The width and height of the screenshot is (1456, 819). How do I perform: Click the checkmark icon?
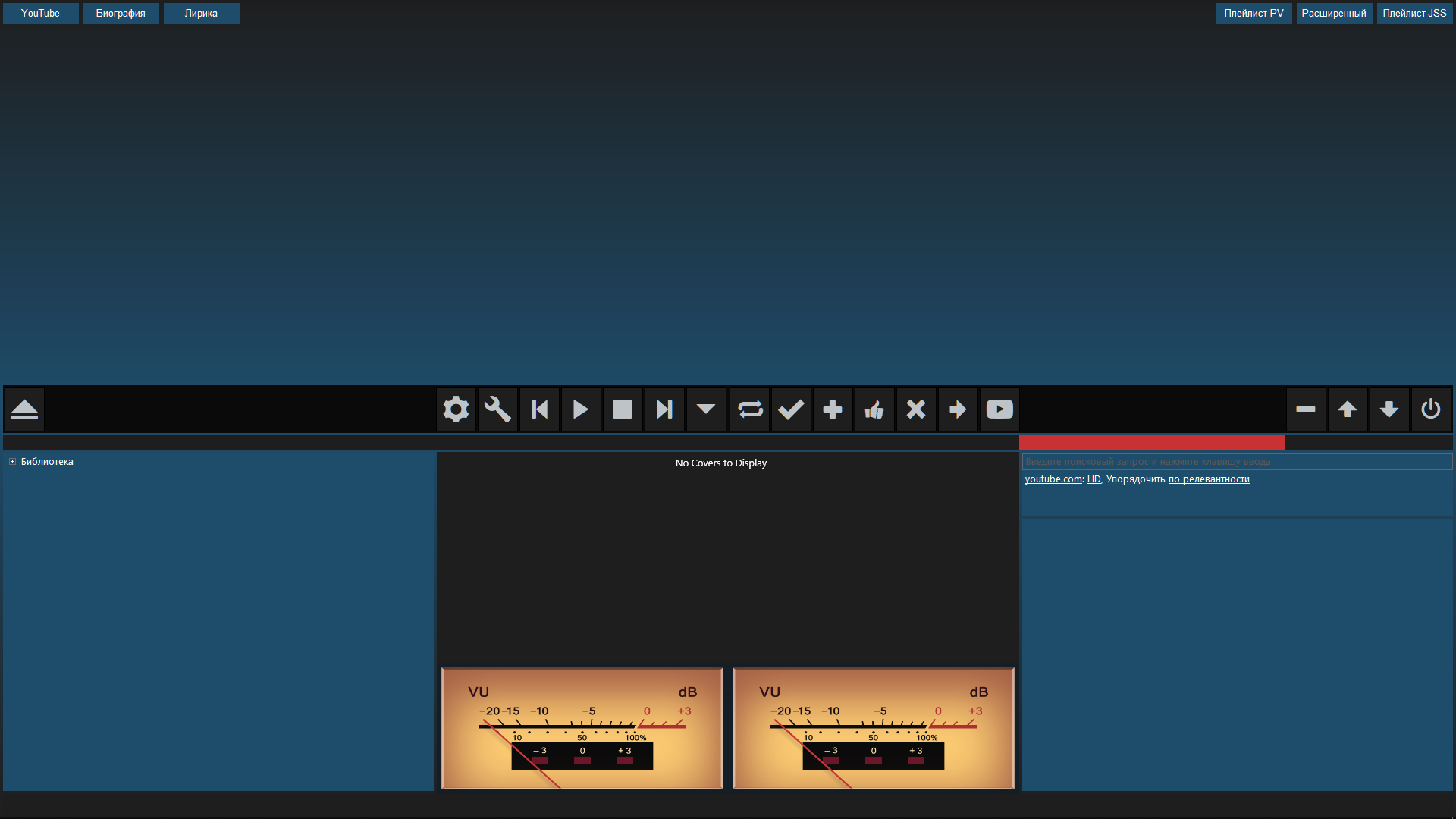click(x=791, y=409)
